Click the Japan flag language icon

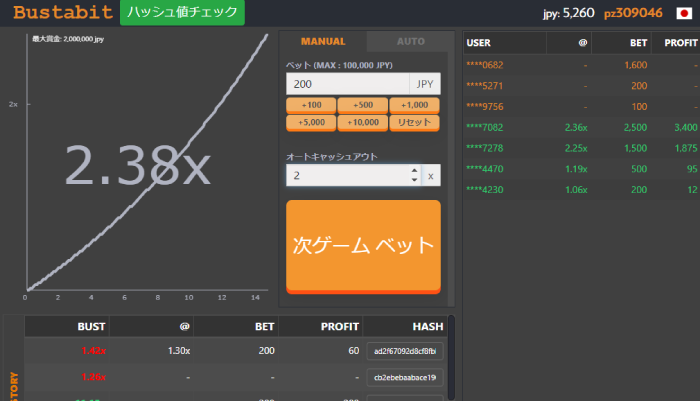pos(684,14)
